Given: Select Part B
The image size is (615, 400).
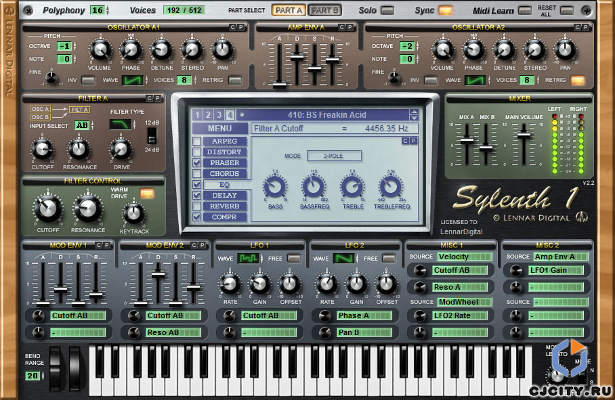Looking at the screenshot, I should click(x=324, y=11).
